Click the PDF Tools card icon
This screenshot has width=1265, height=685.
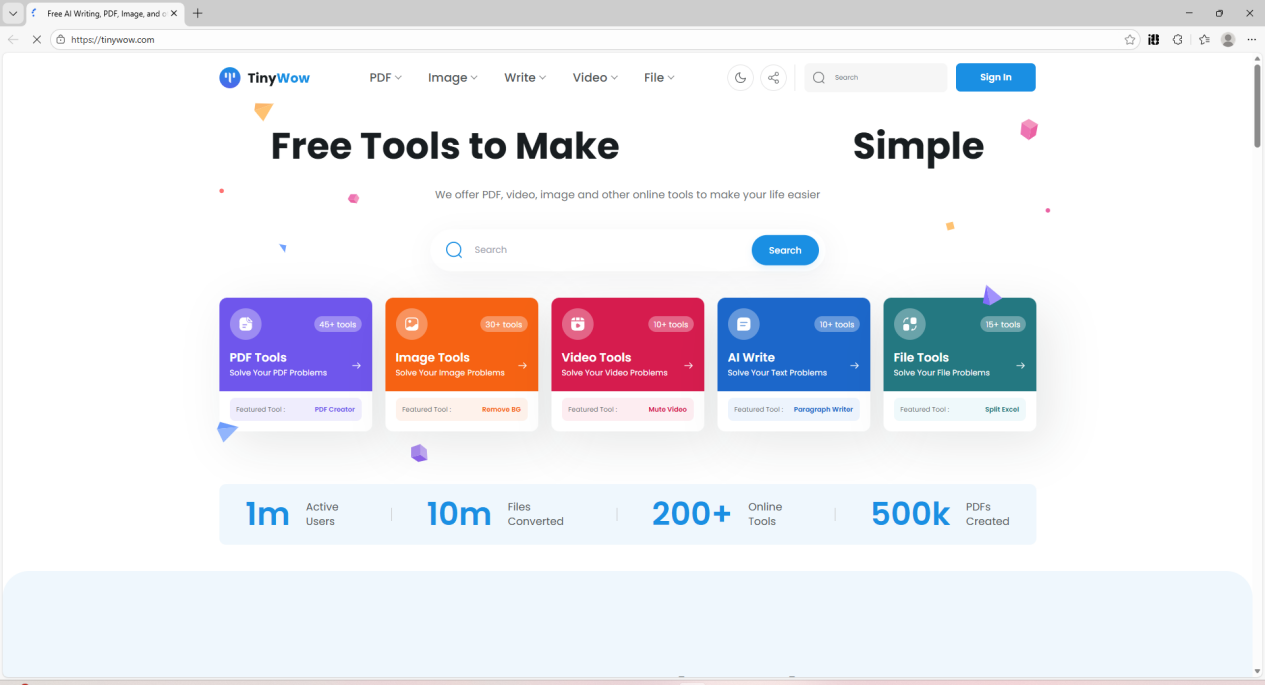click(x=245, y=324)
